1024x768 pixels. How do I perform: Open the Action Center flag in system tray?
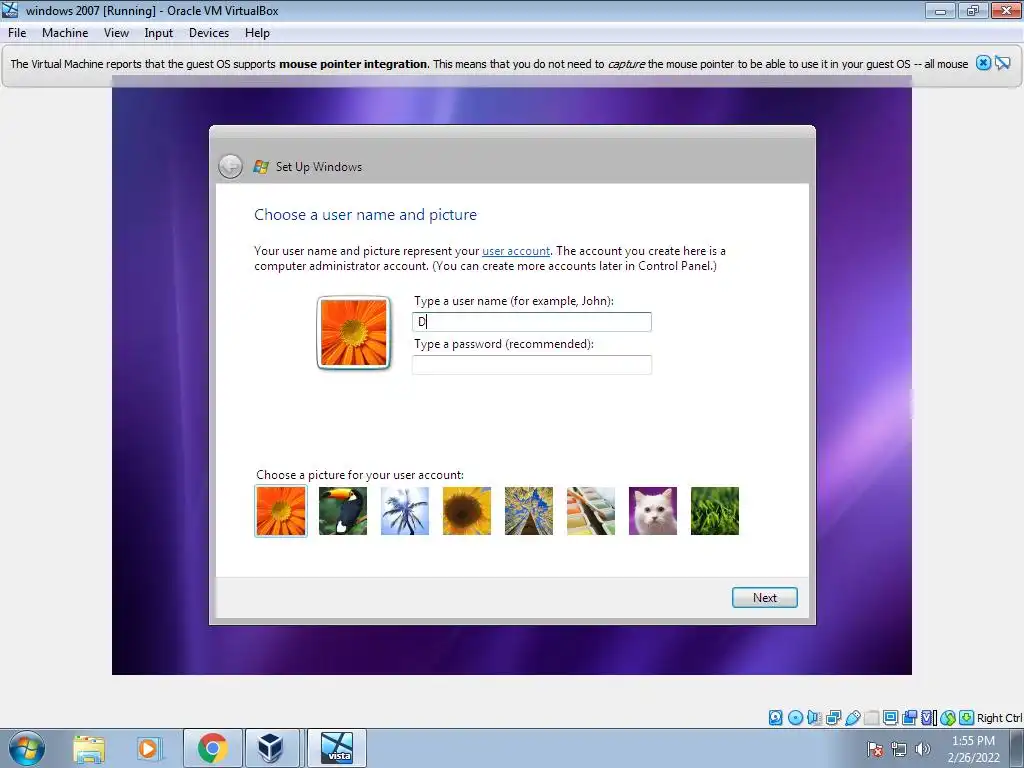(x=875, y=749)
